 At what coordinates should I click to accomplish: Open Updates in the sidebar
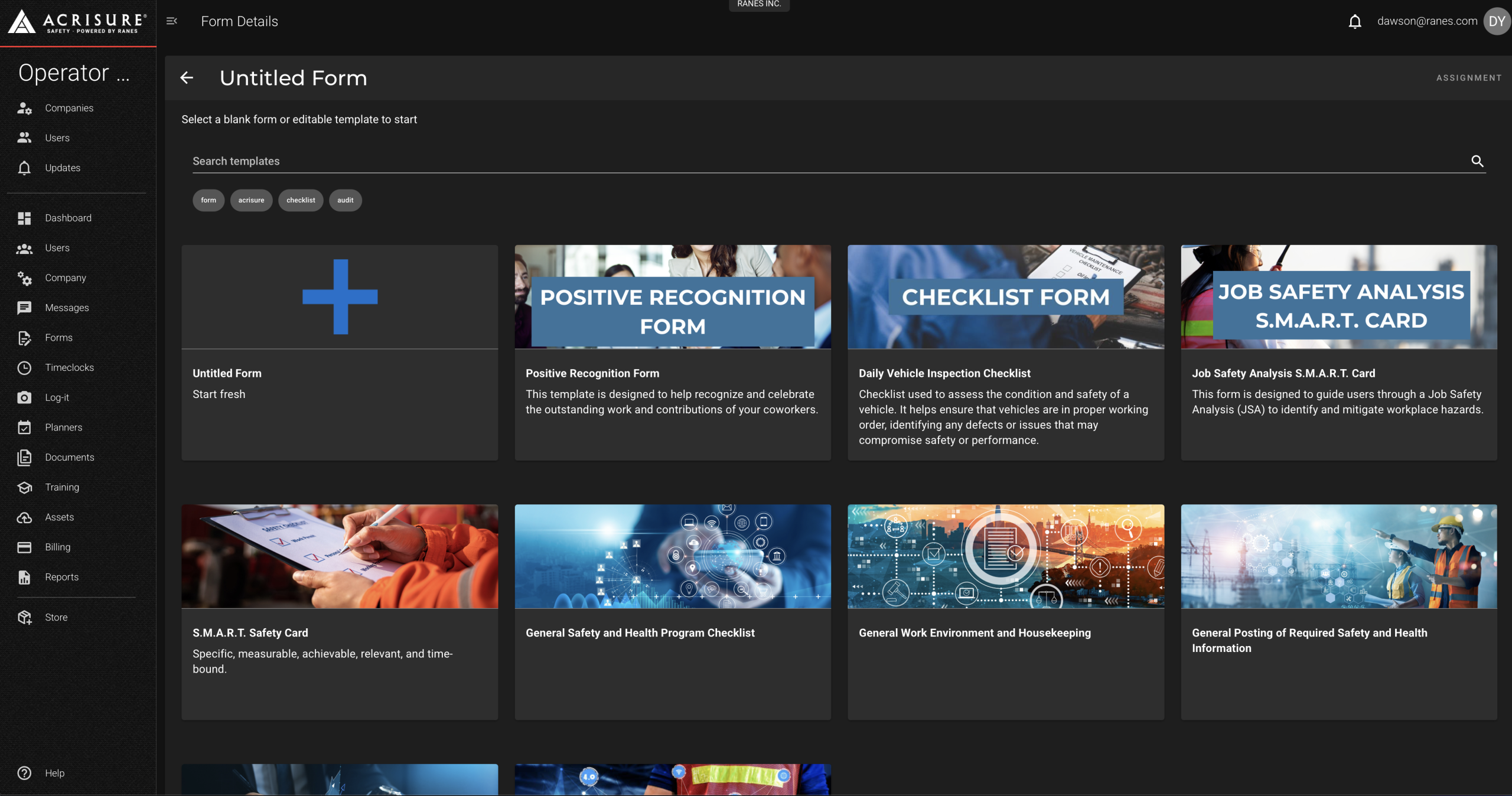point(63,168)
